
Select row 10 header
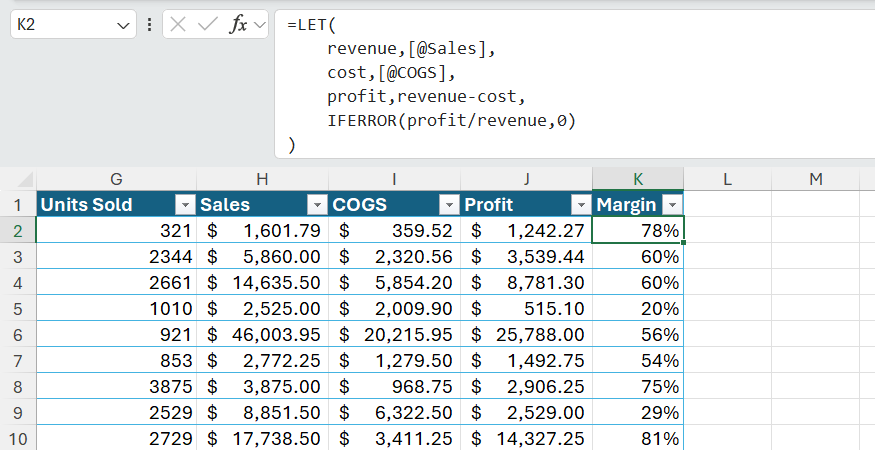pos(18,438)
